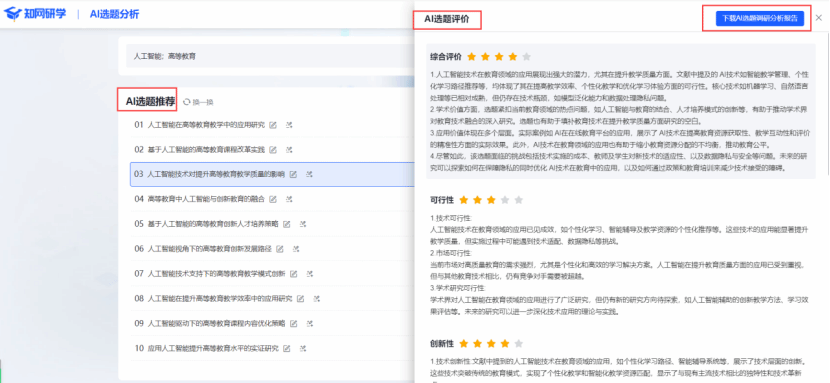Screen dimensions: 830x383
Task: Click evaluation icon after topic 07 edit icon
Action: click(x=310, y=274)
